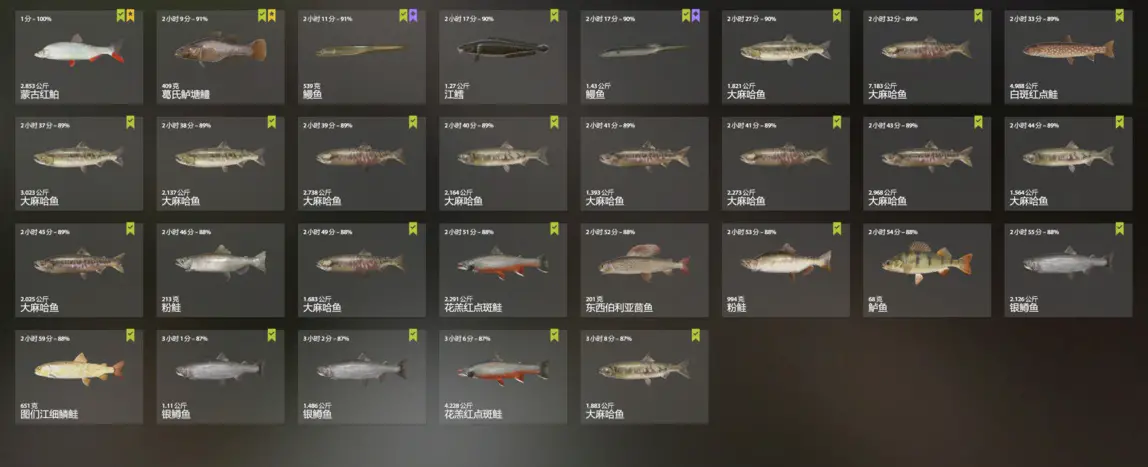Click the orange star badge on 蒙古红鲌
1148x467 pixels.
[x=130, y=15]
